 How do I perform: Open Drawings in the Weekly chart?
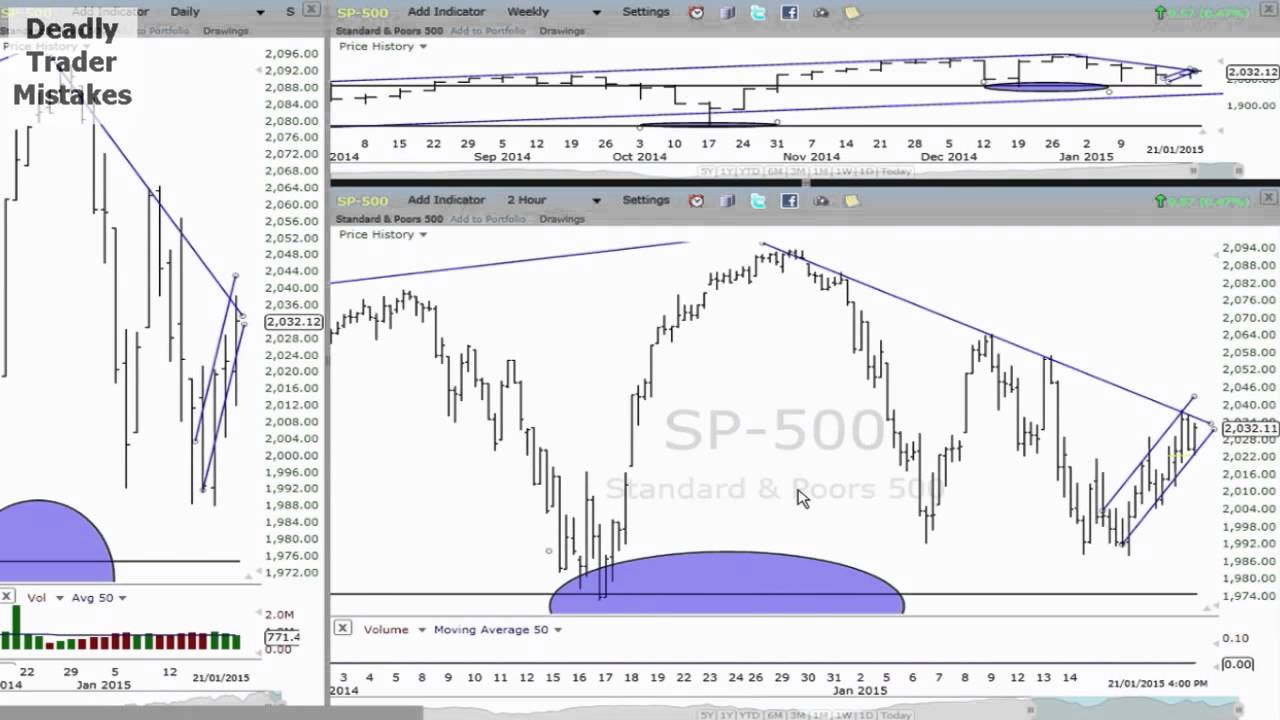click(x=562, y=31)
